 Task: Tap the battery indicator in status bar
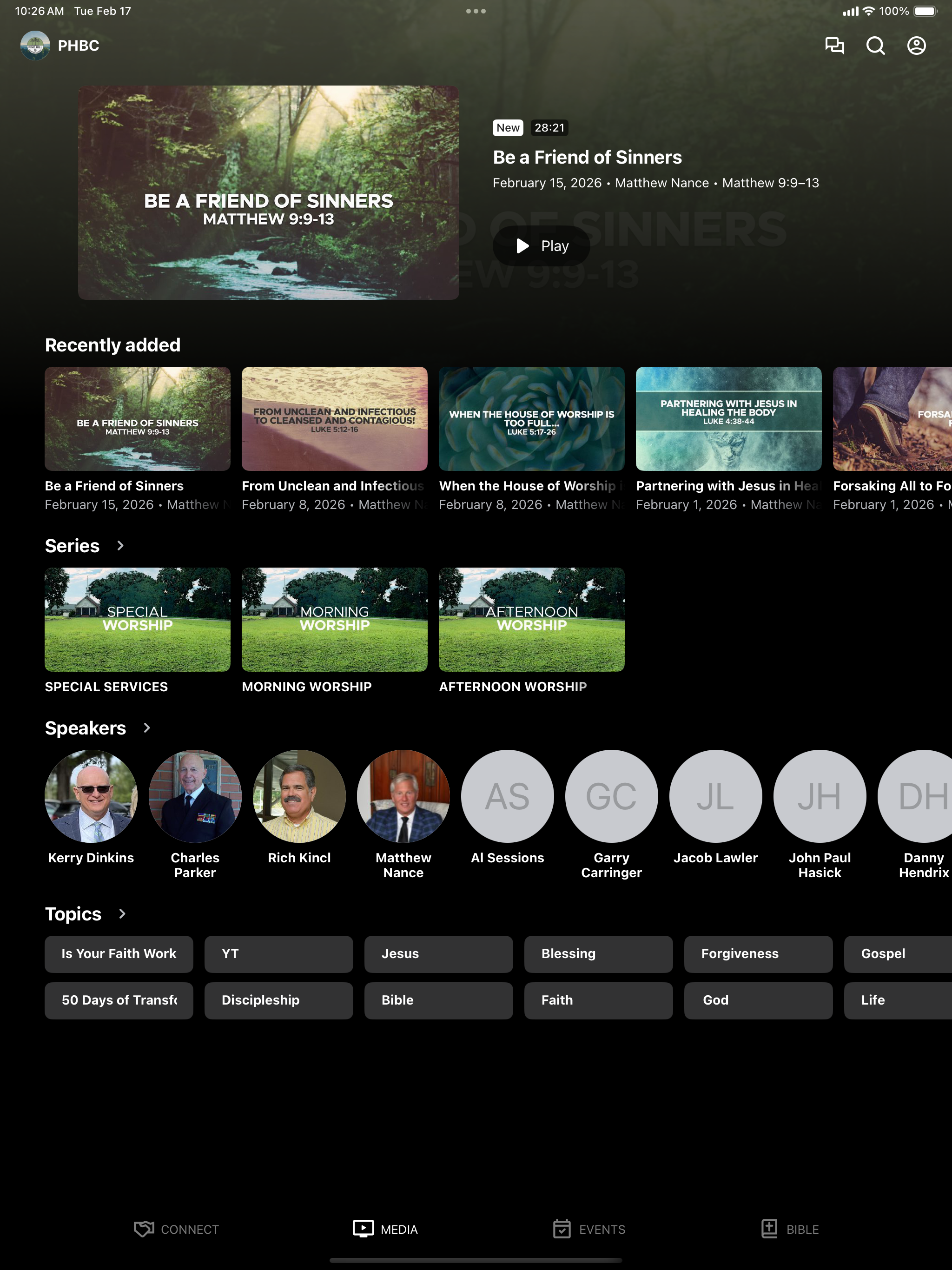925,11
